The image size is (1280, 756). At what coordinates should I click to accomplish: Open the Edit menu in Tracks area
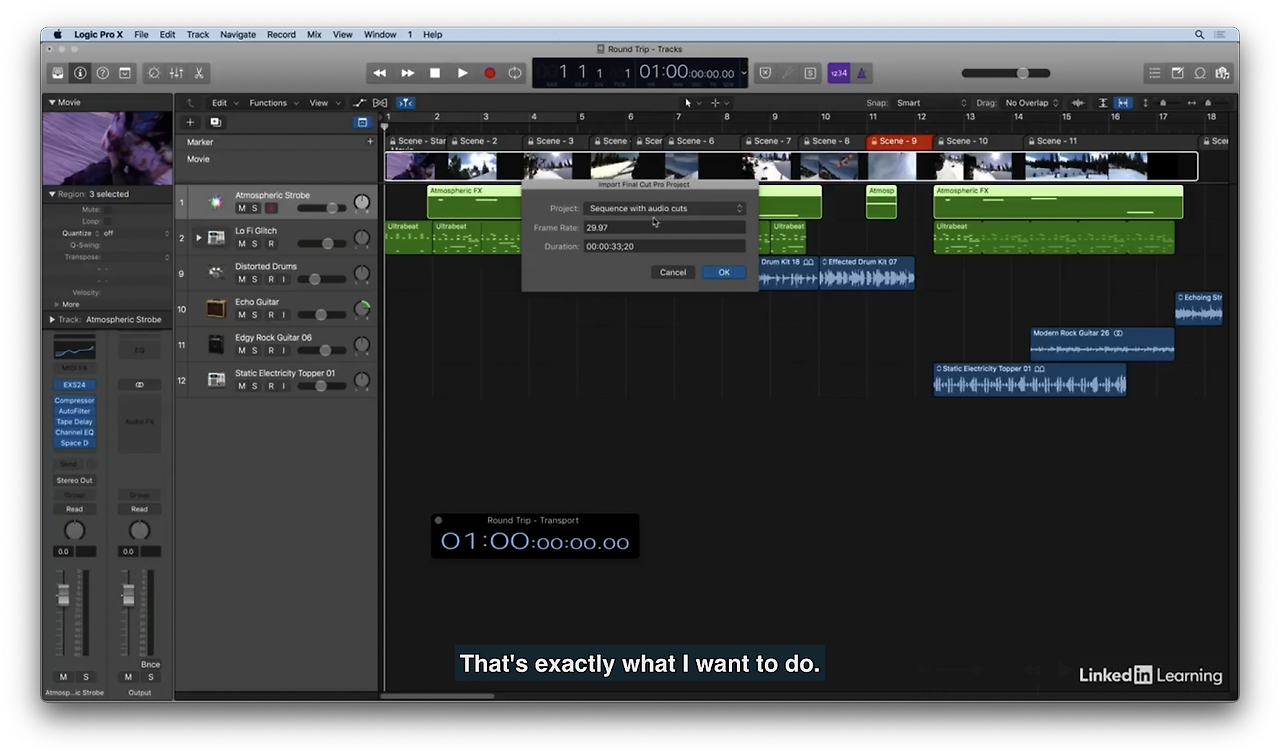click(224, 103)
